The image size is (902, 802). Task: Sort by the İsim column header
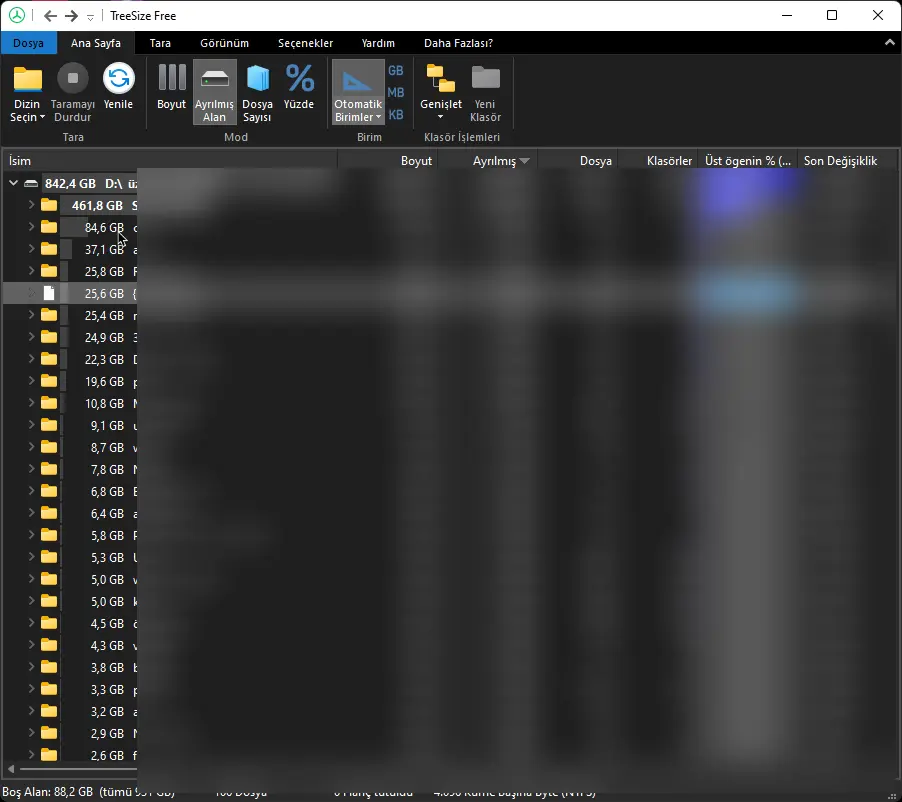[x=170, y=161]
